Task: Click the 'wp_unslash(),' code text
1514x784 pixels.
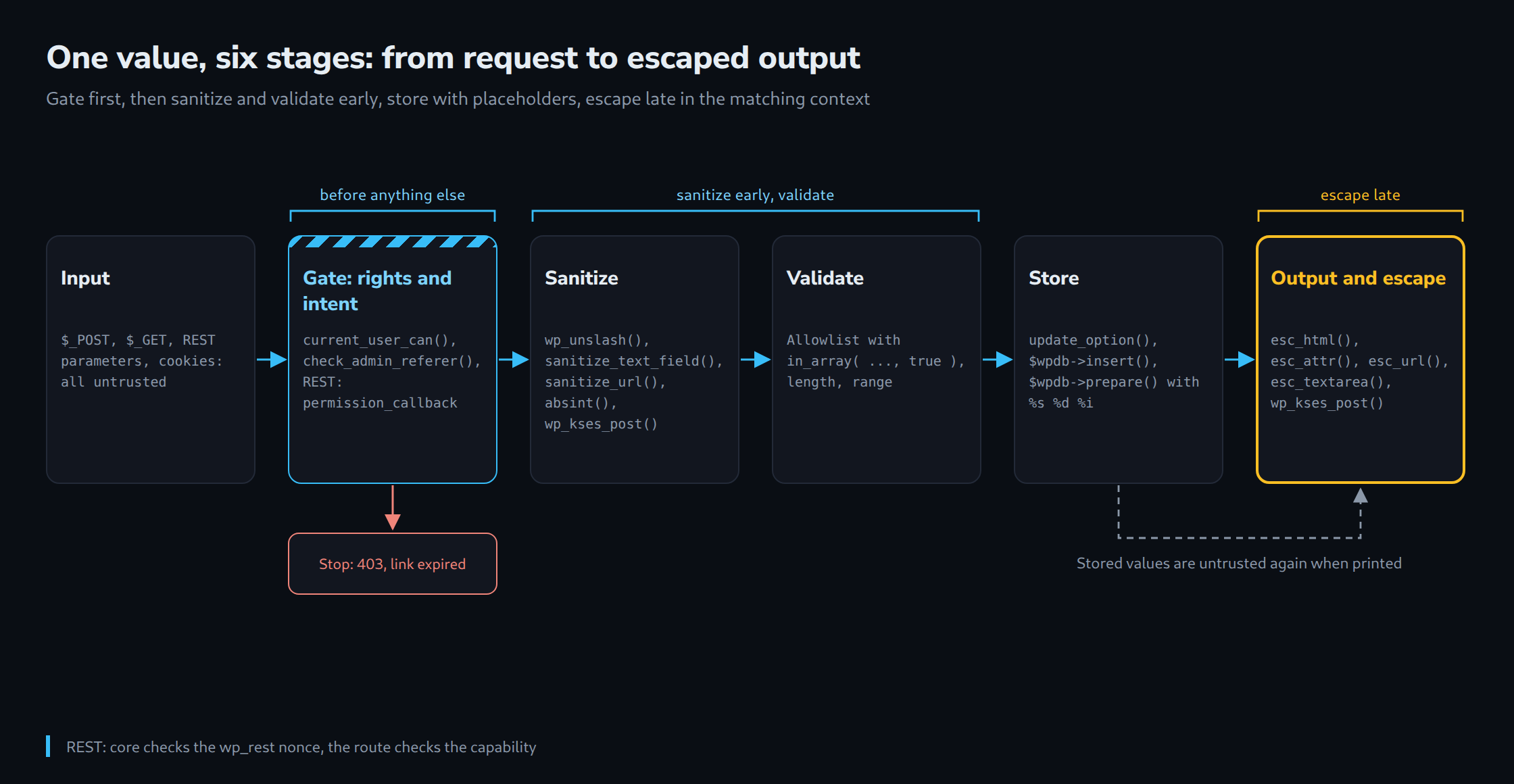Action: pyautogui.click(x=597, y=340)
